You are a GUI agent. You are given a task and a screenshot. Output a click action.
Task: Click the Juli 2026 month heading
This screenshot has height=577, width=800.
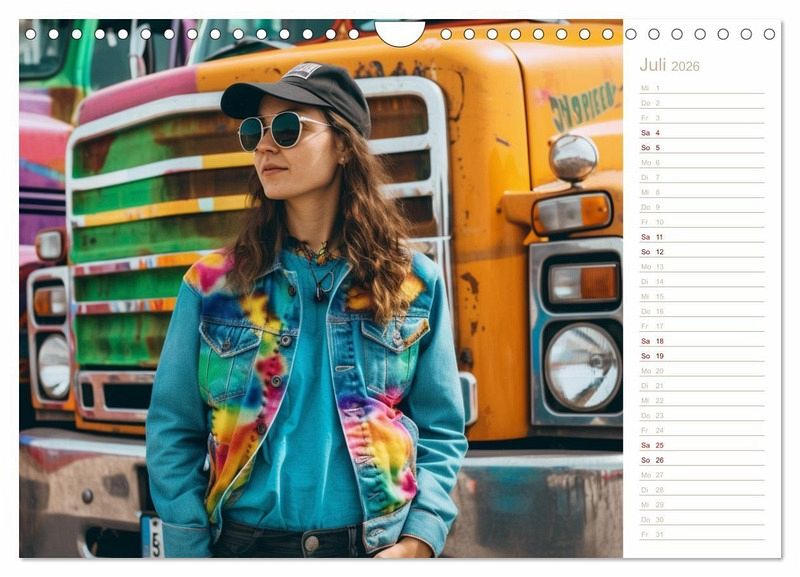(x=669, y=65)
